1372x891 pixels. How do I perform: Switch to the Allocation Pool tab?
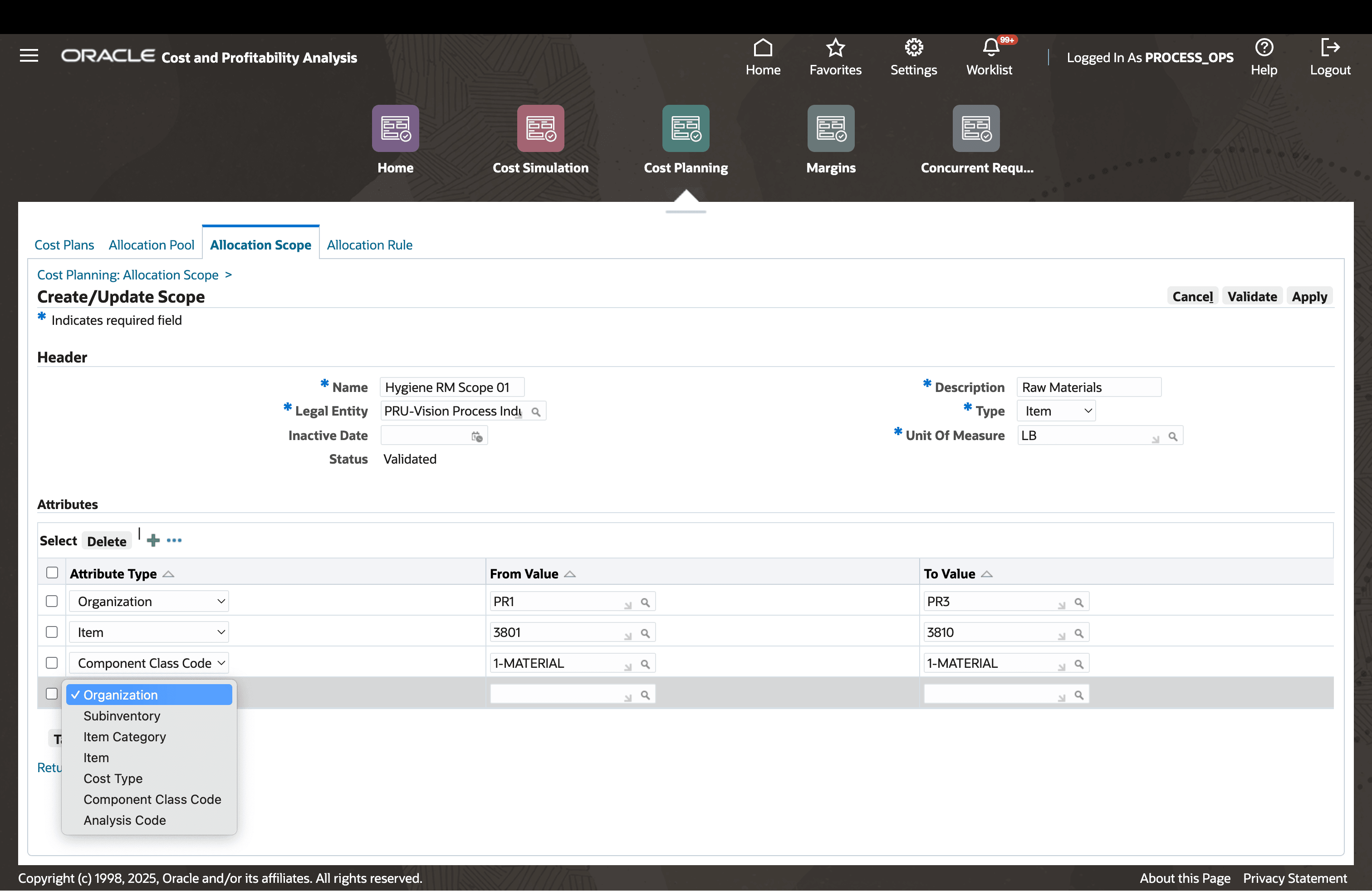(151, 245)
